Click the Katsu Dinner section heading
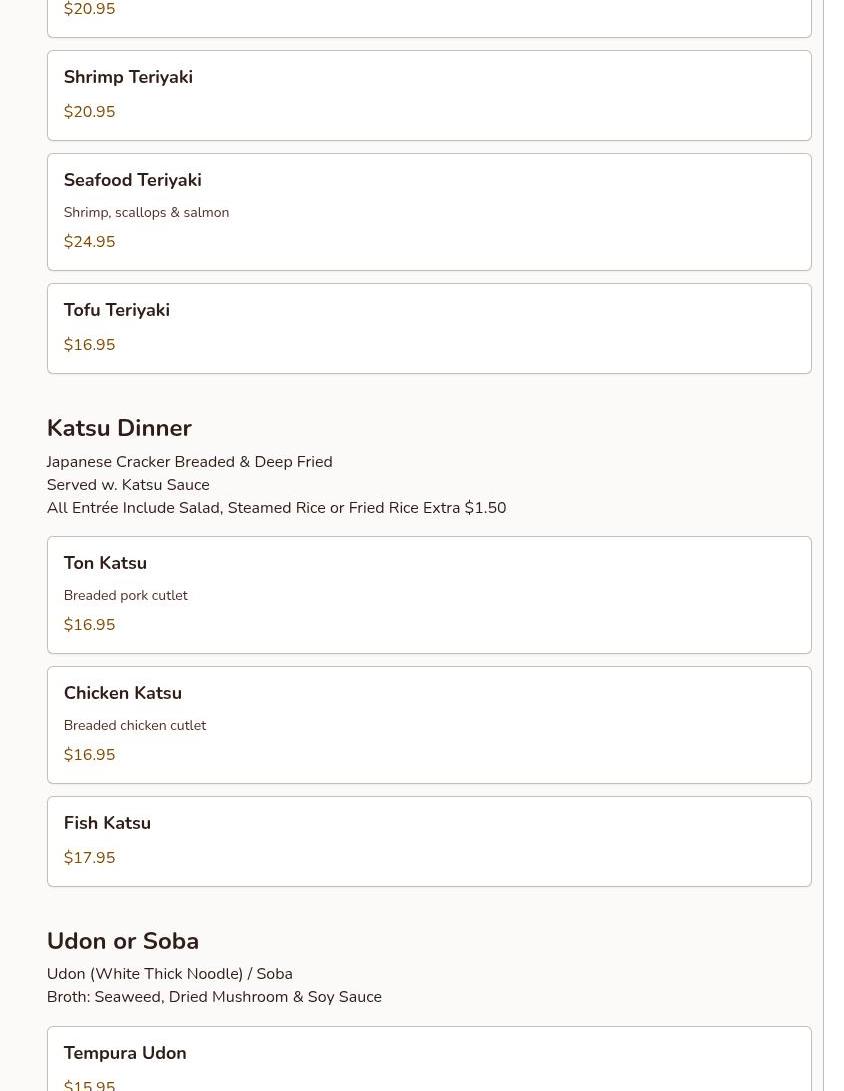844x1091 pixels. tap(119, 428)
